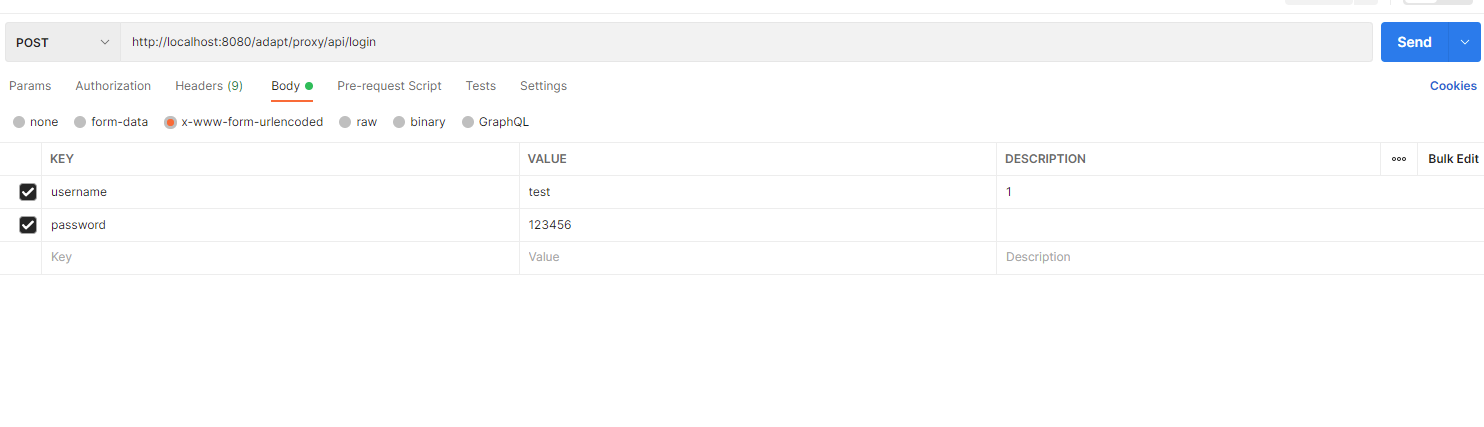Click the Bulk Edit button
The width and height of the screenshot is (1484, 427).
[1453, 159]
